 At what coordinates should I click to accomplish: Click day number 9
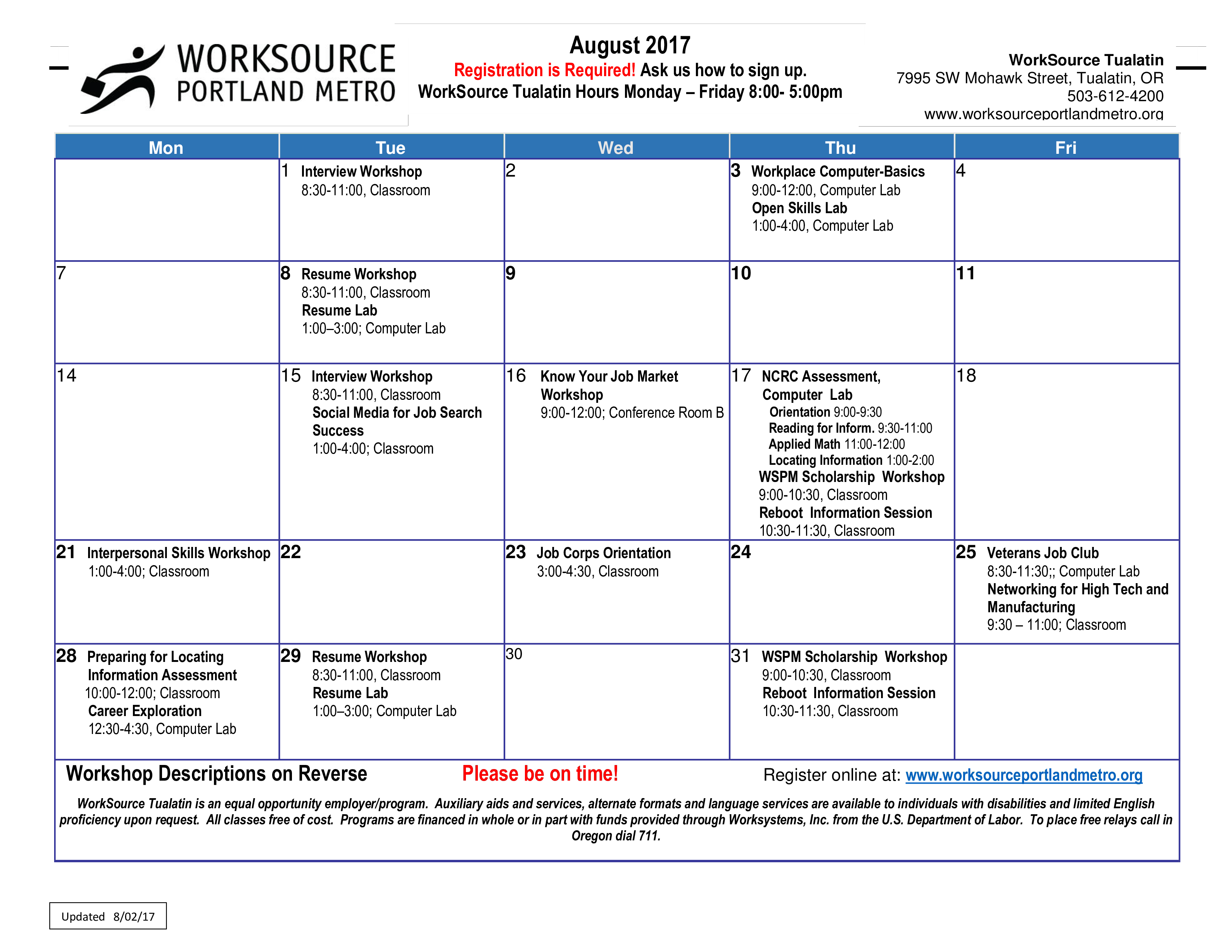point(510,273)
